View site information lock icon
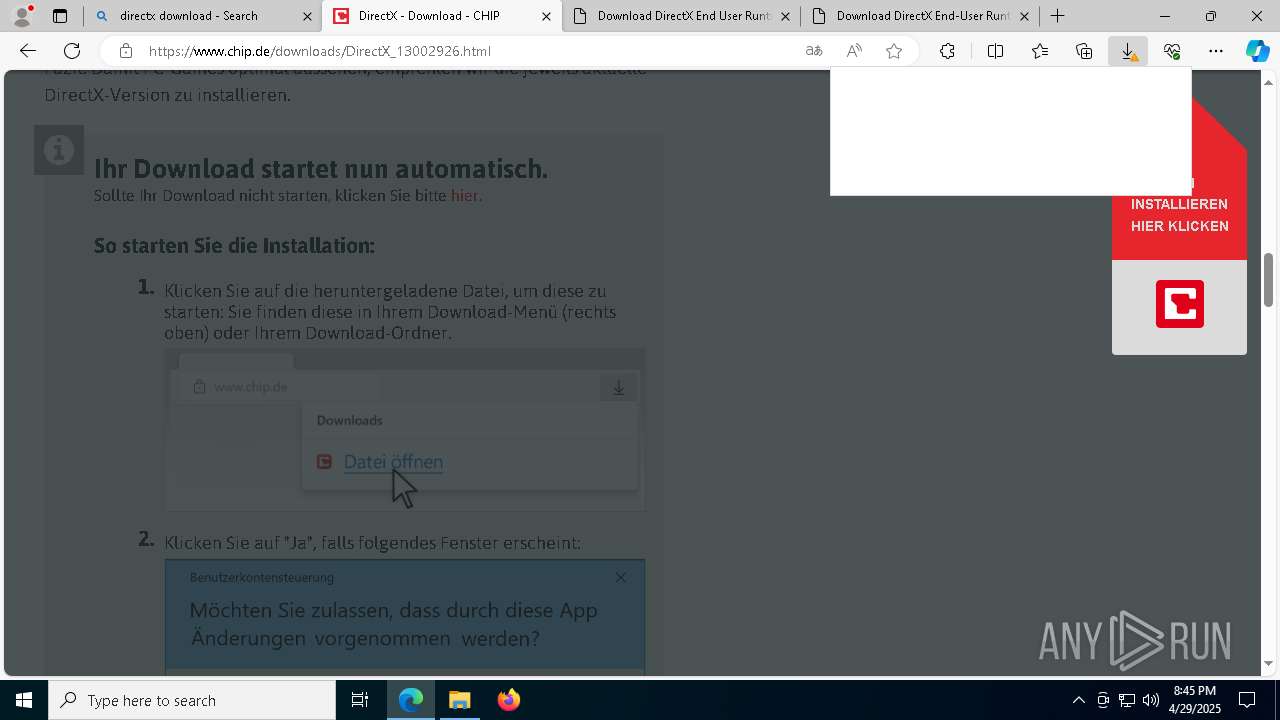 click(125, 51)
